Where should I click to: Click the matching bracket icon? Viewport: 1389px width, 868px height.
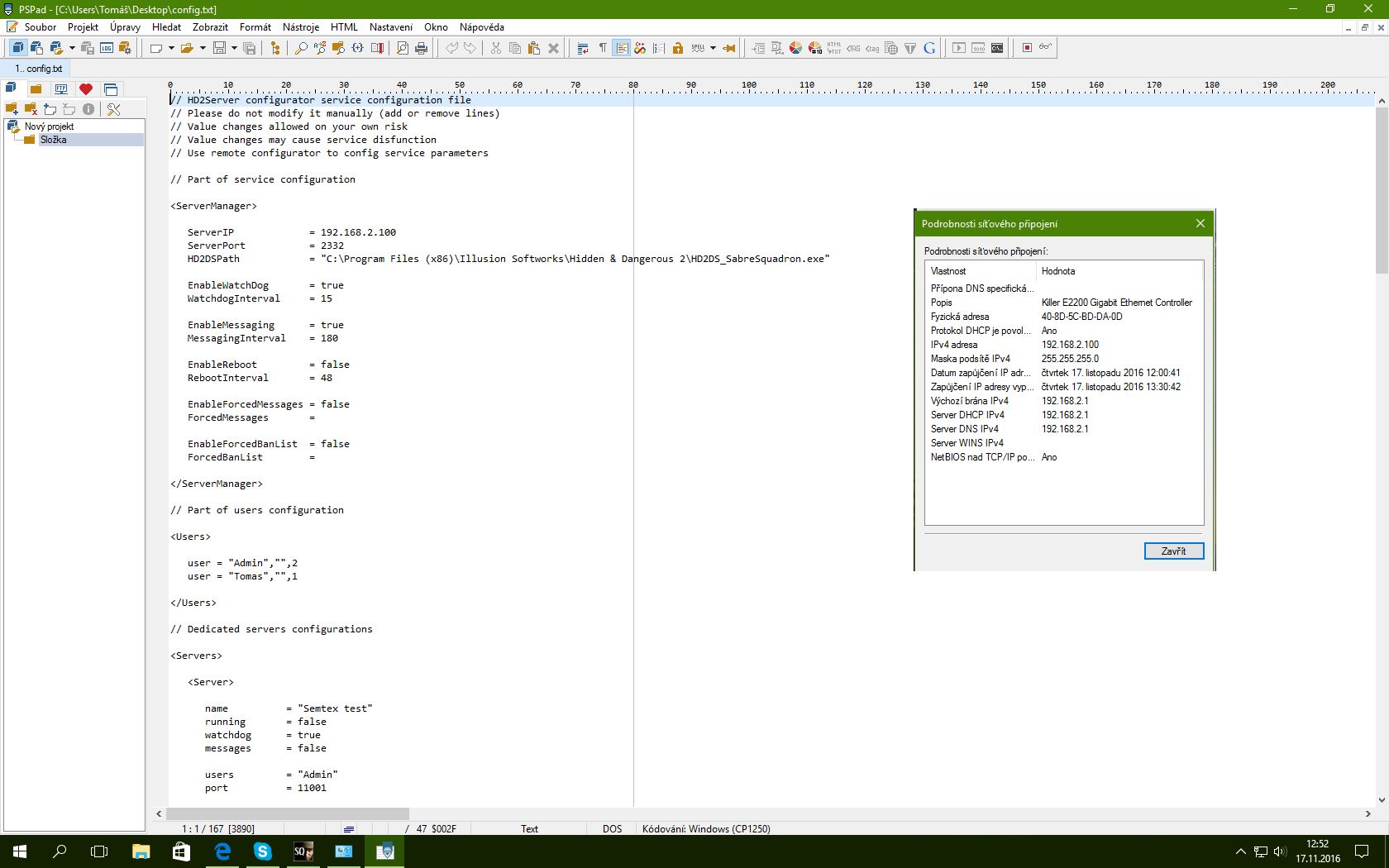[357, 48]
